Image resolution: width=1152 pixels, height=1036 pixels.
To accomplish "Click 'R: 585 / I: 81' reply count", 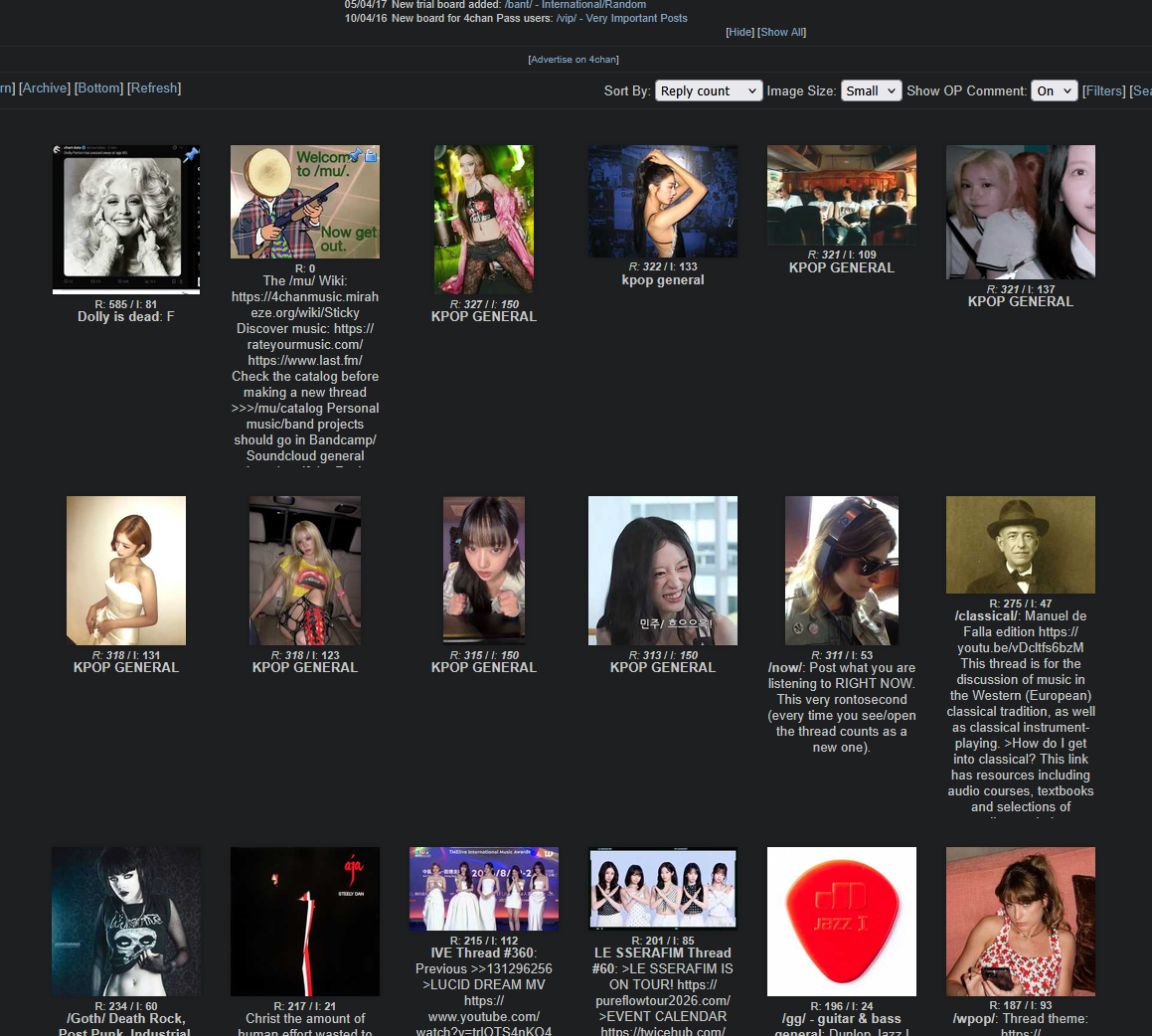I will tap(125, 304).
